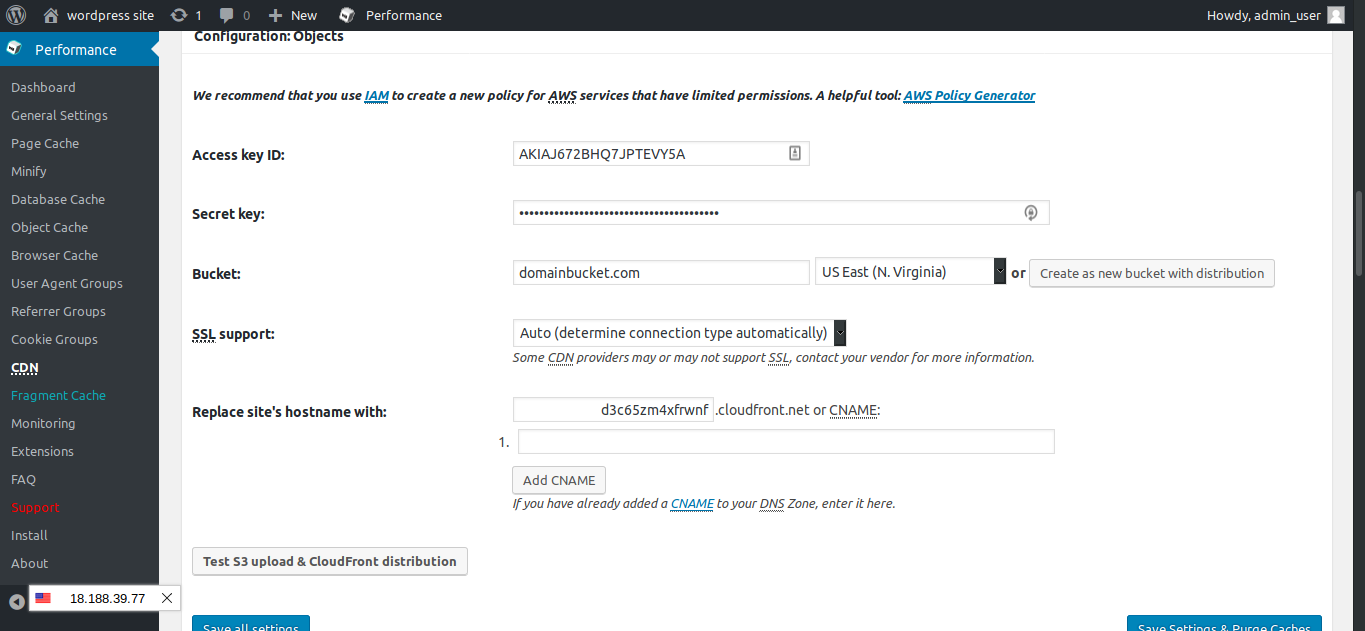Open Page Cache settings in sidebar
The image size is (1365, 631).
pos(45,143)
